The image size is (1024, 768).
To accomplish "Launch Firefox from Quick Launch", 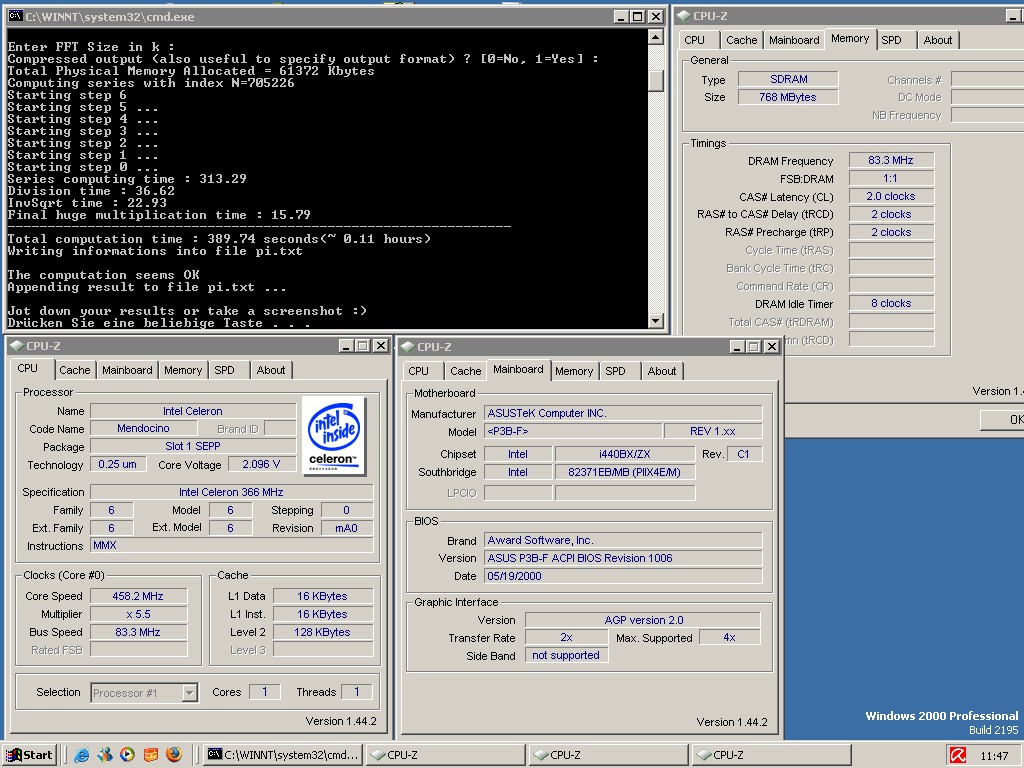I will pos(174,755).
